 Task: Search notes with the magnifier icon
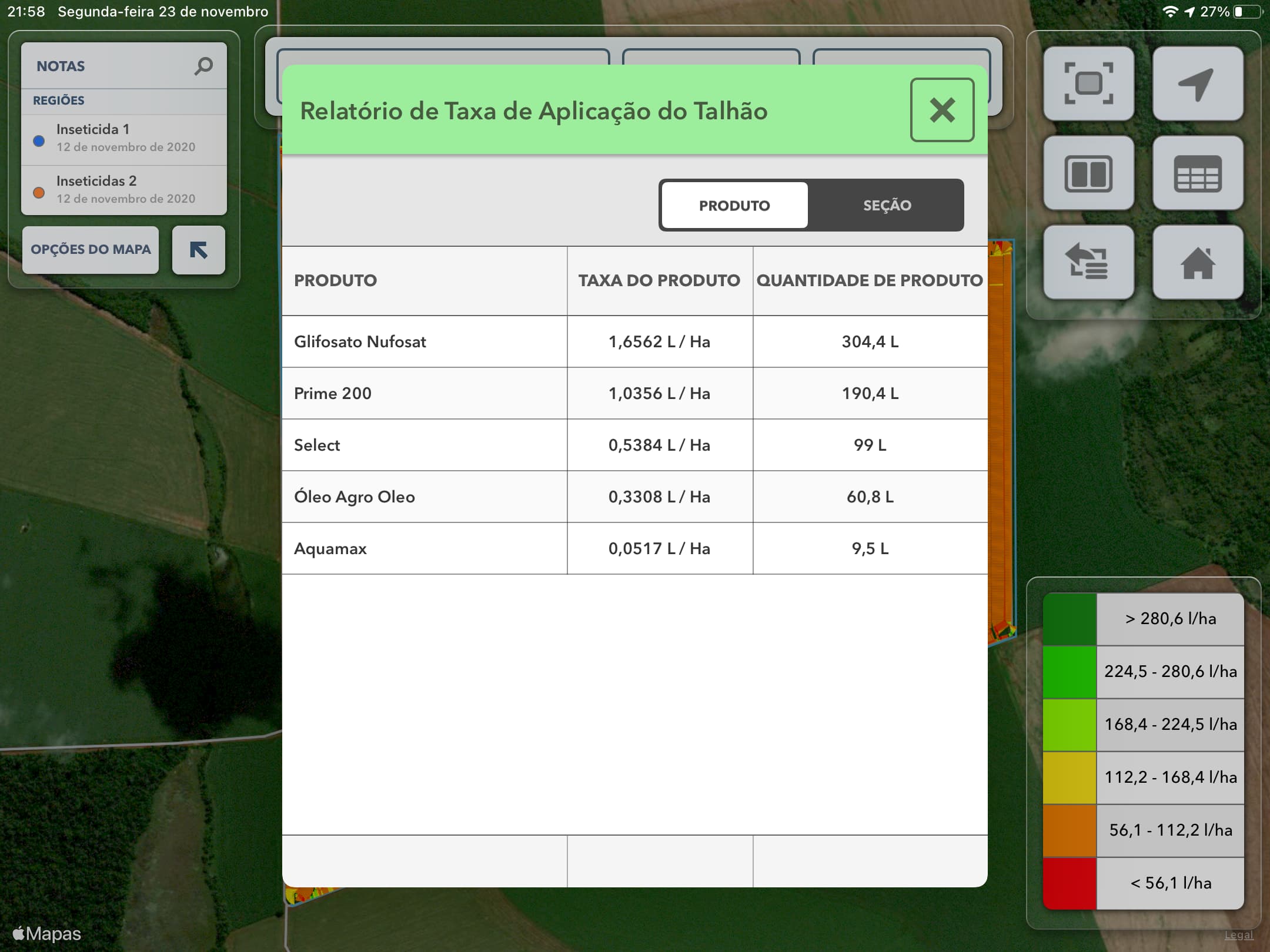coord(203,66)
